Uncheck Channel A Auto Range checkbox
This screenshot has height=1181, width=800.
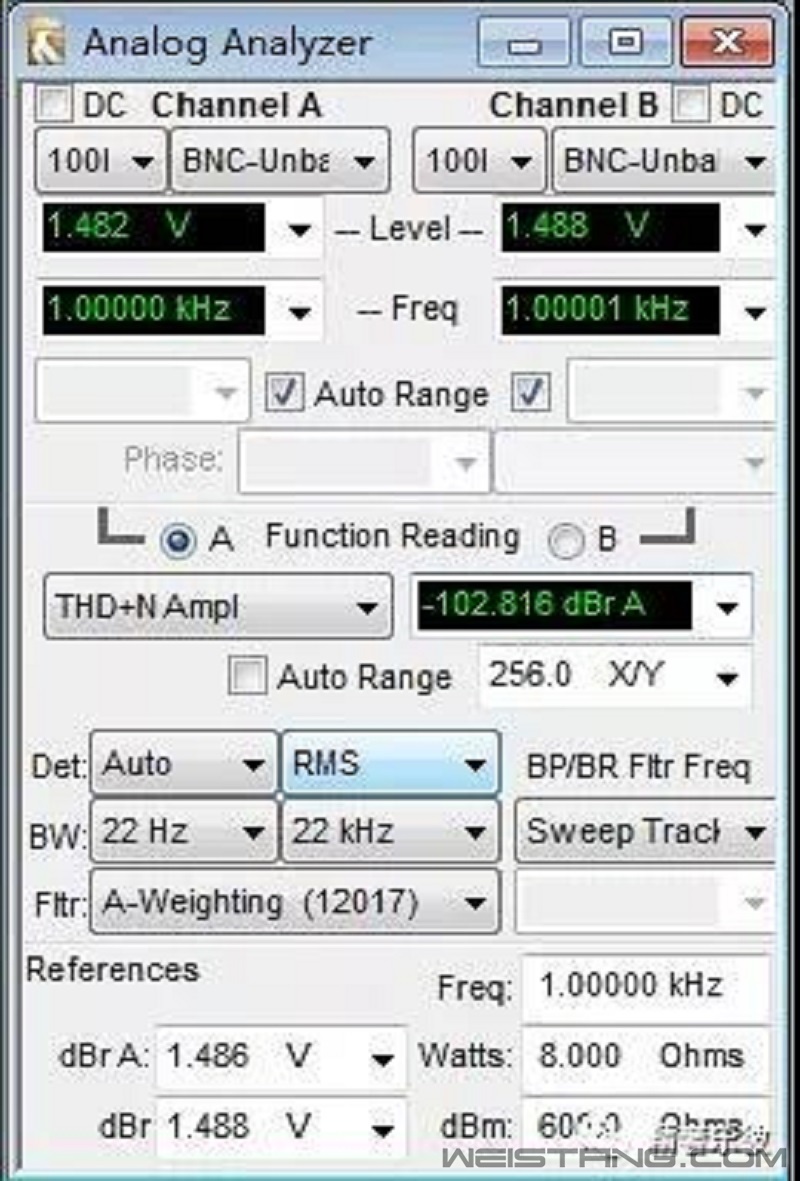[284, 393]
